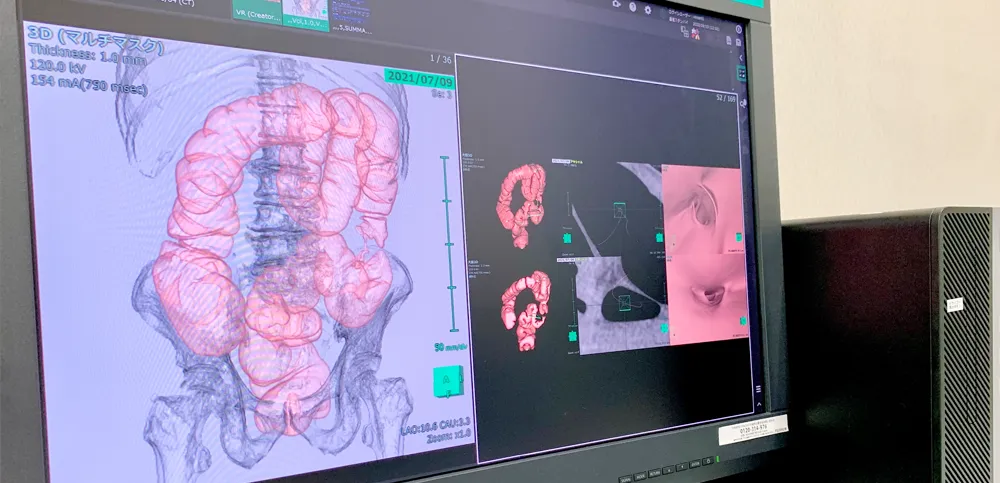Click orientation cube in lower endoscopic view
This screenshot has height=483, width=1000.
tap(741, 321)
